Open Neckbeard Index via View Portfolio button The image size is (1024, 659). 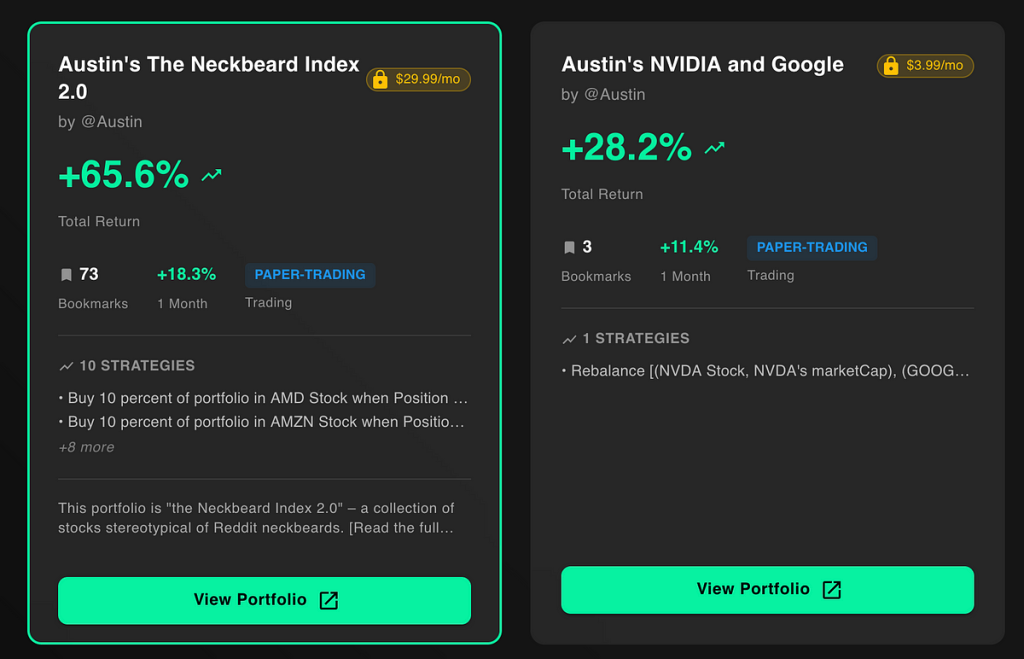pos(250,600)
